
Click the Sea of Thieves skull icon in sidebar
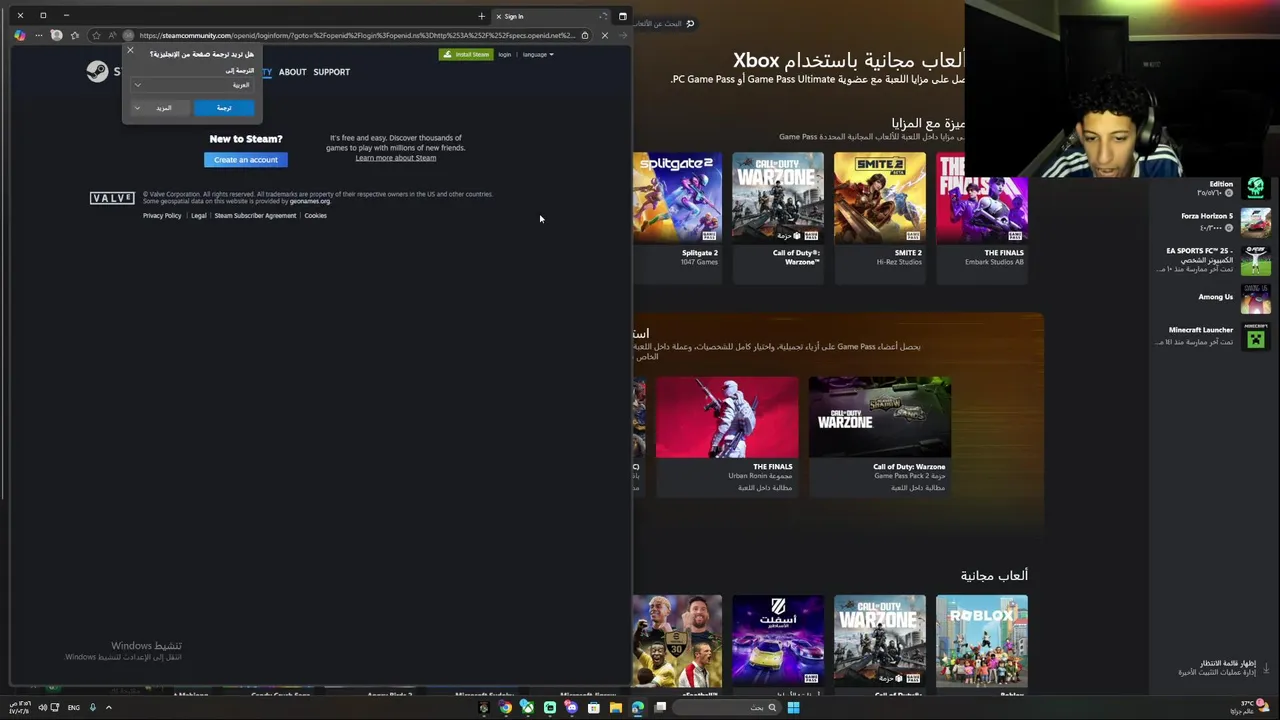pos(1255,187)
